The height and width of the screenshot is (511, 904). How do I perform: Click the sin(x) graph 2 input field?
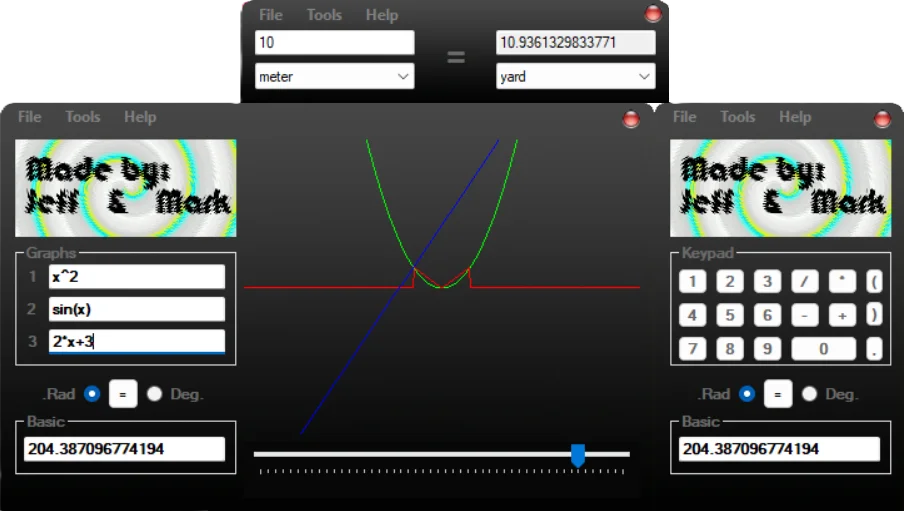pos(136,309)
